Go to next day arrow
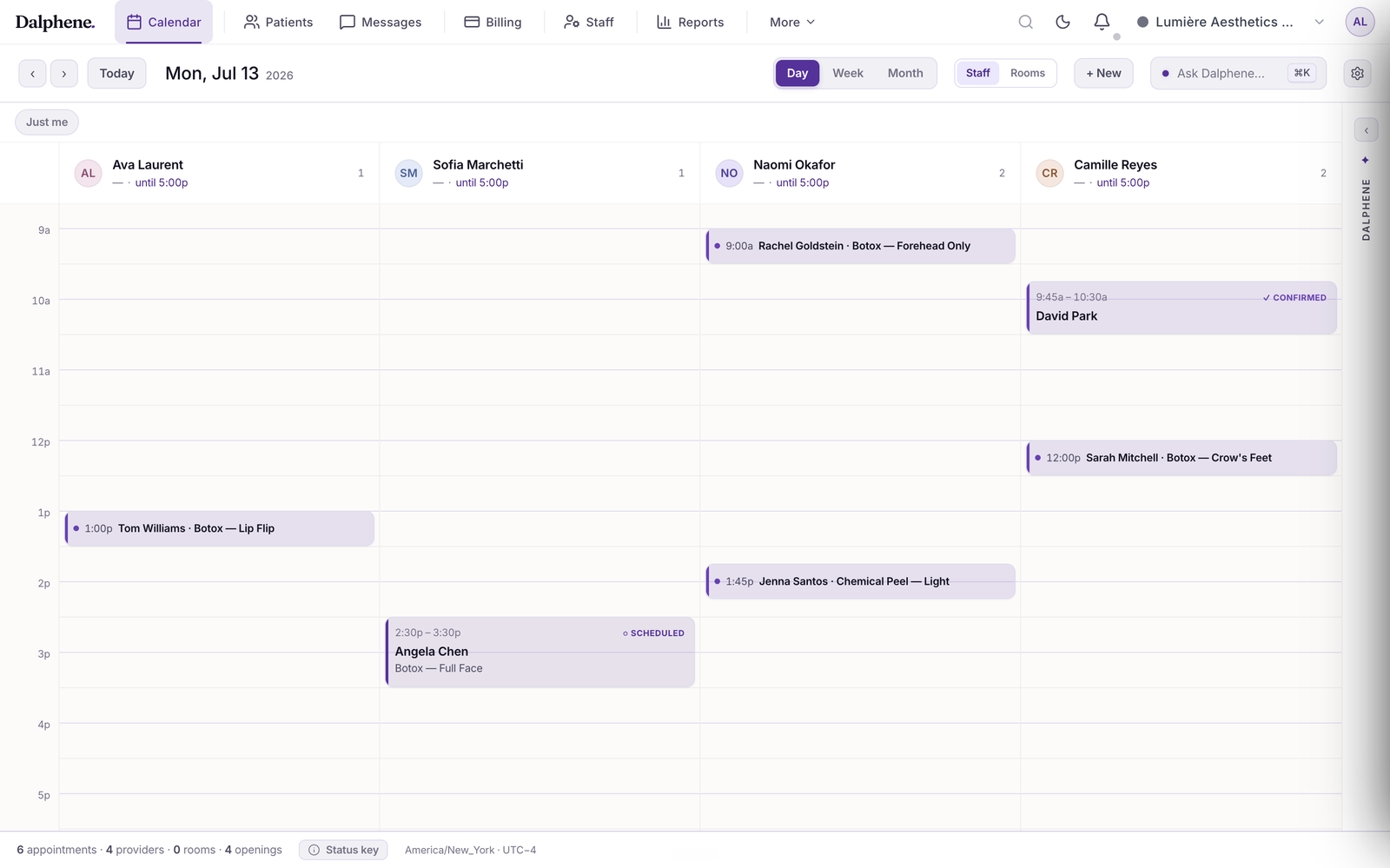Viewport: 1390px width, 868px height. coord(64,74)
